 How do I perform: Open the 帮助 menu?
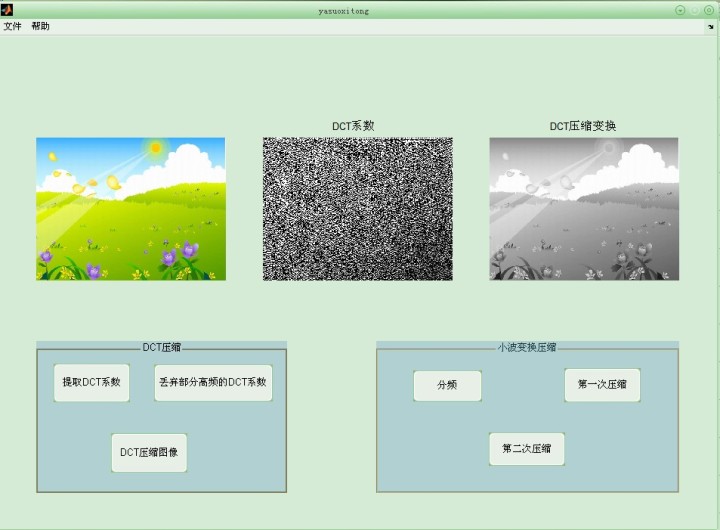pyautogui.click(x=40, y=26)
